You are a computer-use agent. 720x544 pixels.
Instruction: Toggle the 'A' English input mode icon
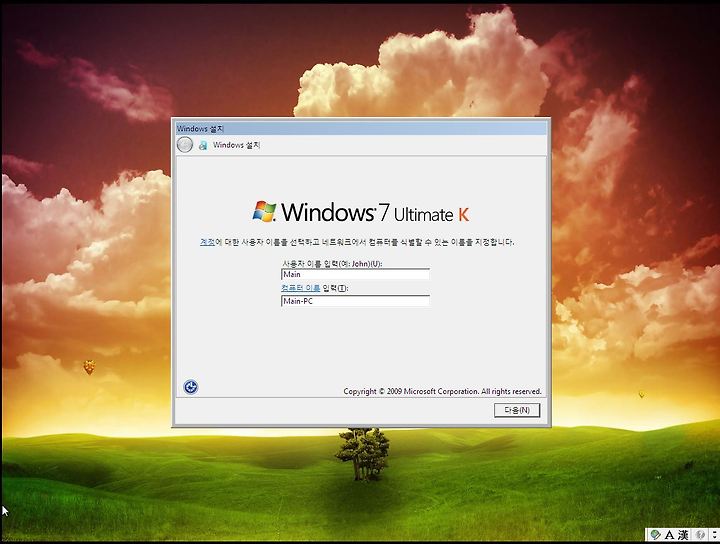click(669, 535)
